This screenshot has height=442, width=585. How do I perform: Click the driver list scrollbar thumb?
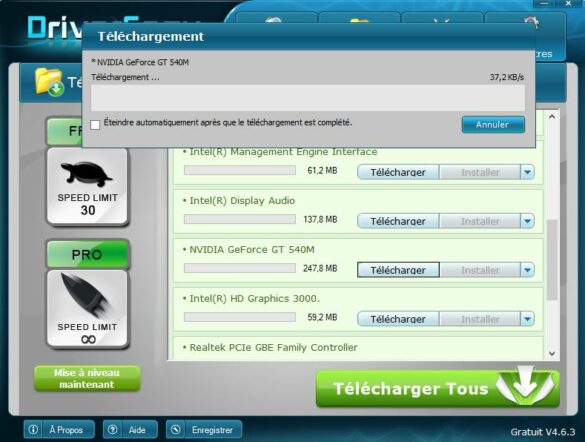[552, 260]
